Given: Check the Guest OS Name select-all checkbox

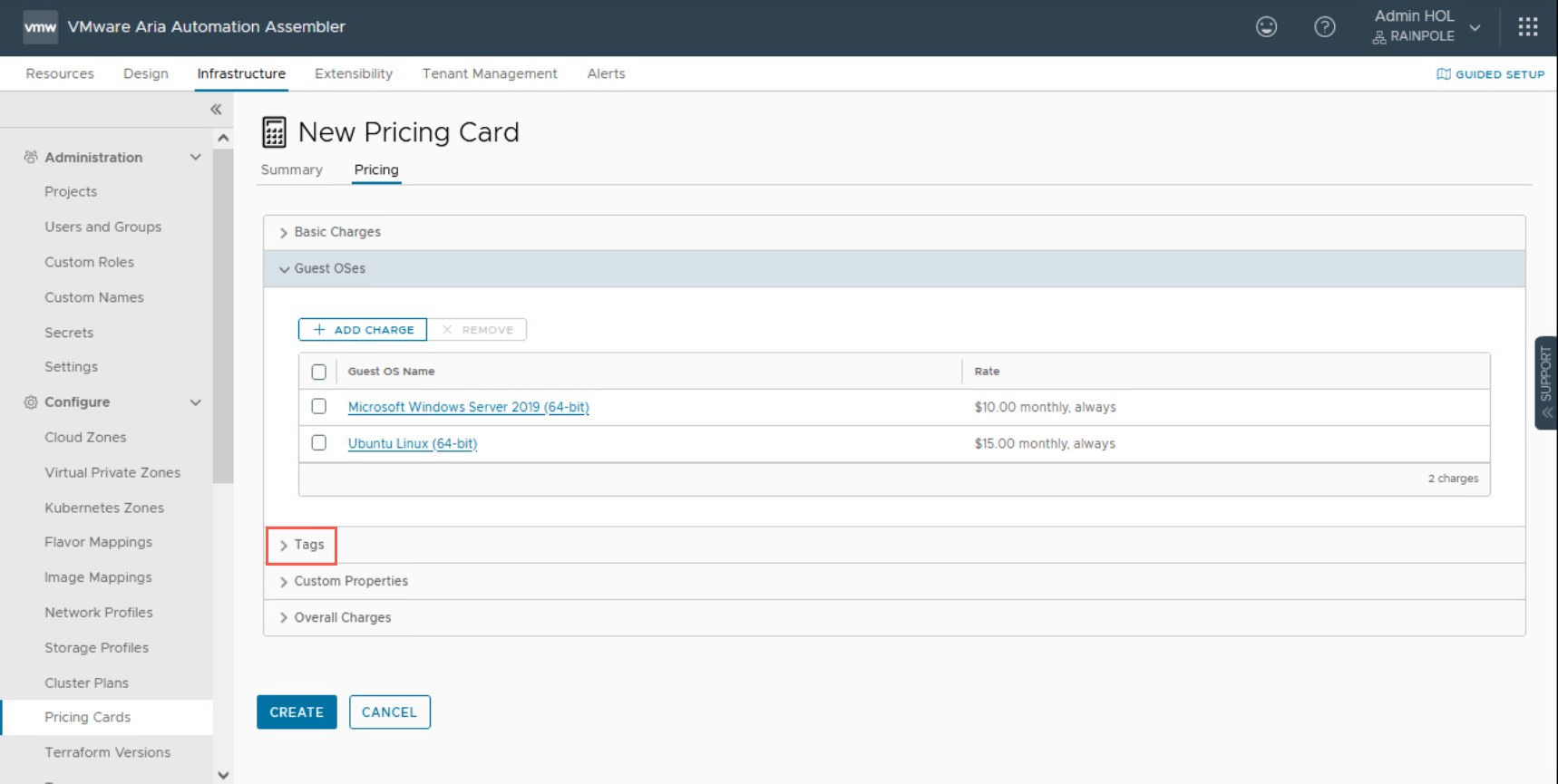Looking at the screenshot, I should pos(318,372).
